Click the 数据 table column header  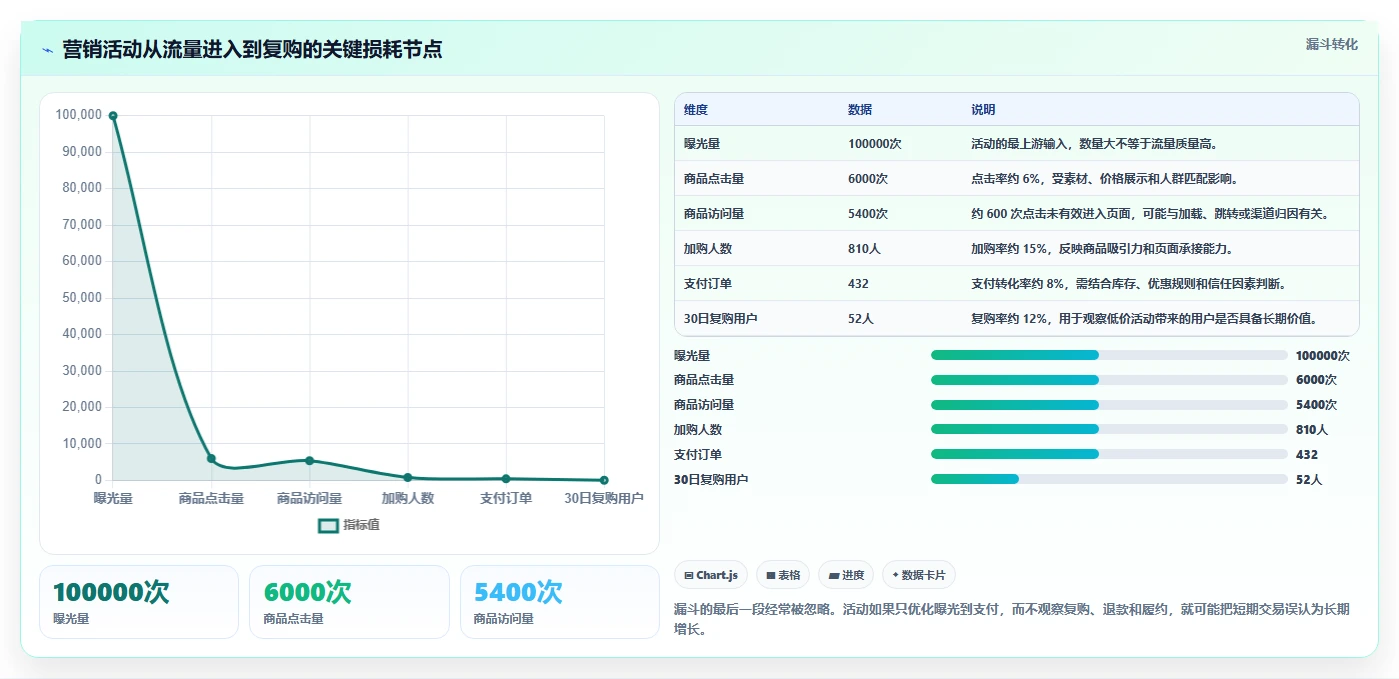click(x=860, y=110)
